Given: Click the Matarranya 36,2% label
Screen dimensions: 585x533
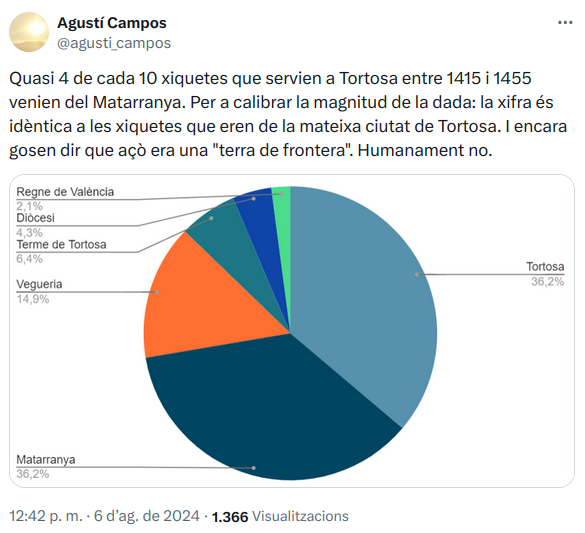Looking at the screenshot, I should point(46,466).
